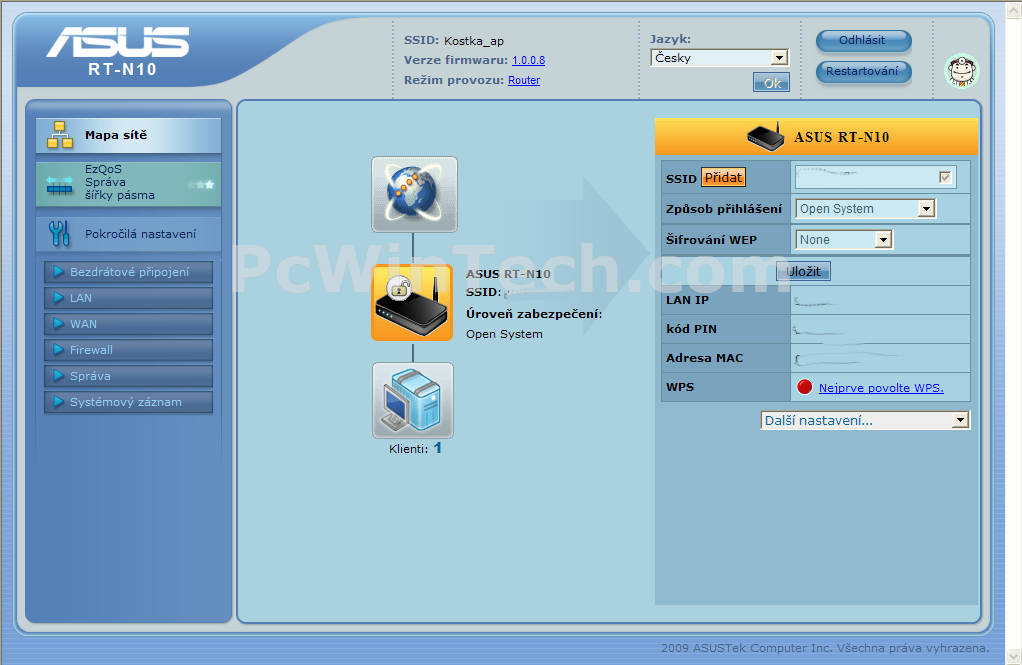
Task: Click arrow icon beside Firewall
Action: pos(59,349)
